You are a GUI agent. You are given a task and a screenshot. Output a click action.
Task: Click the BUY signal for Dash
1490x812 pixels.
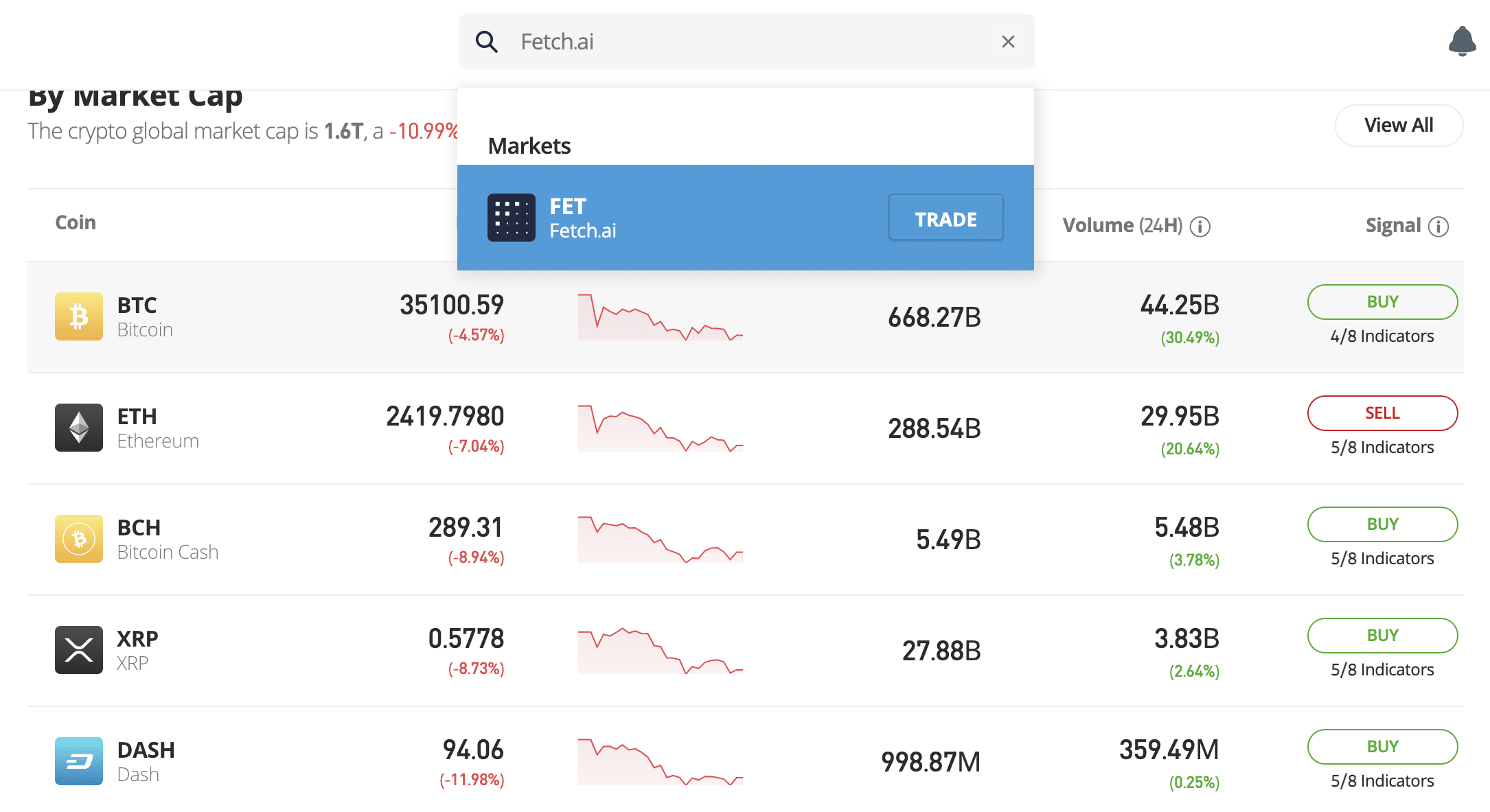coord(1382,747)
